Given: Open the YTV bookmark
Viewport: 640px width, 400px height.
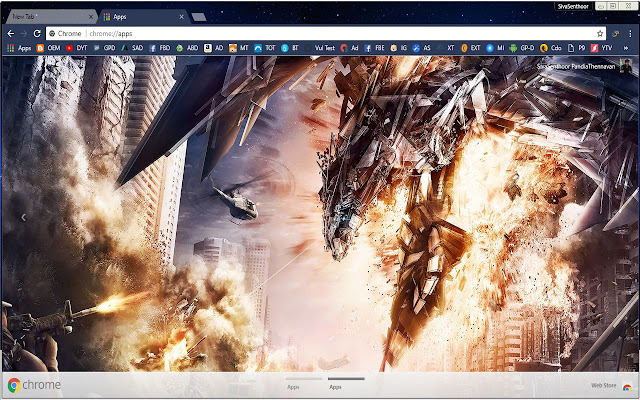Looking at the screenshot, I should [x=602, y=48].
